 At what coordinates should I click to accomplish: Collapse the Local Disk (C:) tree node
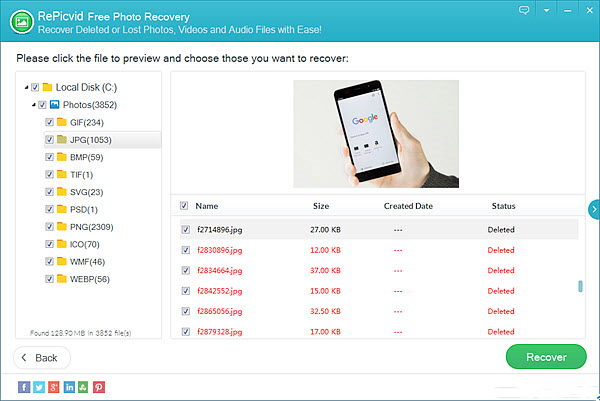26,88
